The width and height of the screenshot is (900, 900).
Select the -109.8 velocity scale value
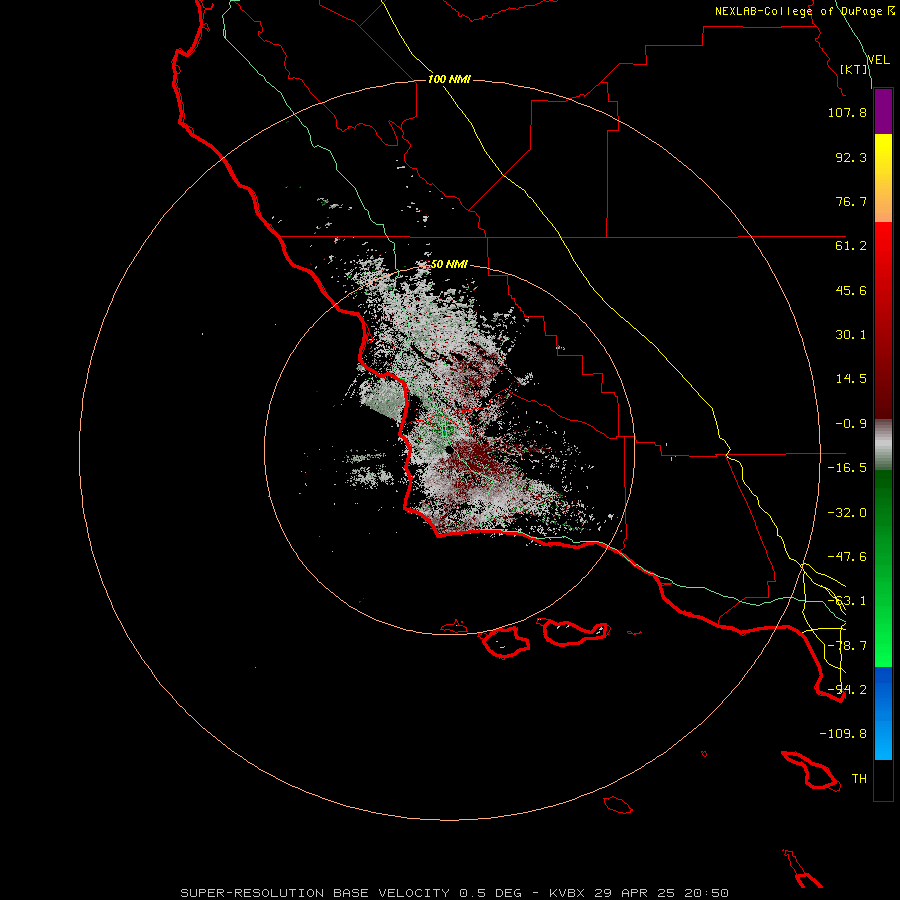click(843, 734)
